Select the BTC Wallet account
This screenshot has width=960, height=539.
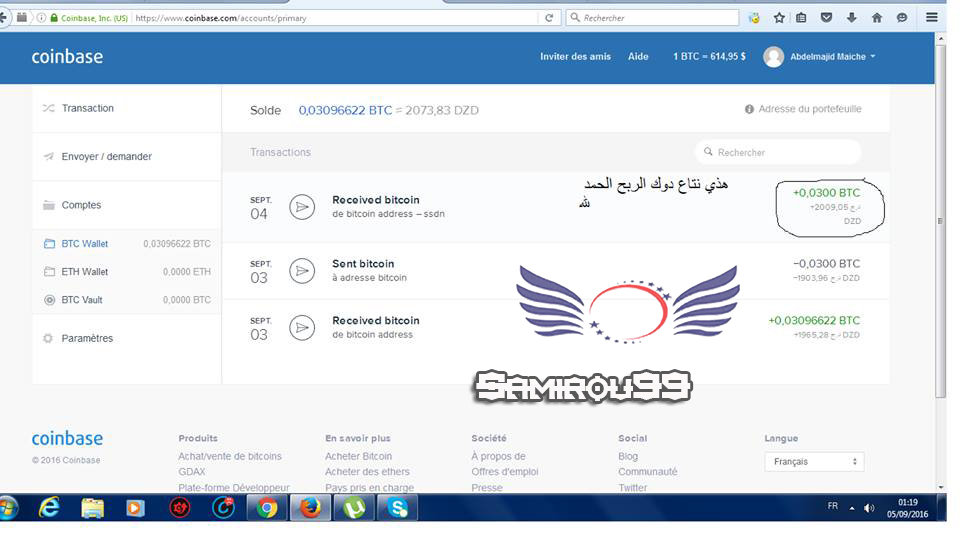[126, 244]
